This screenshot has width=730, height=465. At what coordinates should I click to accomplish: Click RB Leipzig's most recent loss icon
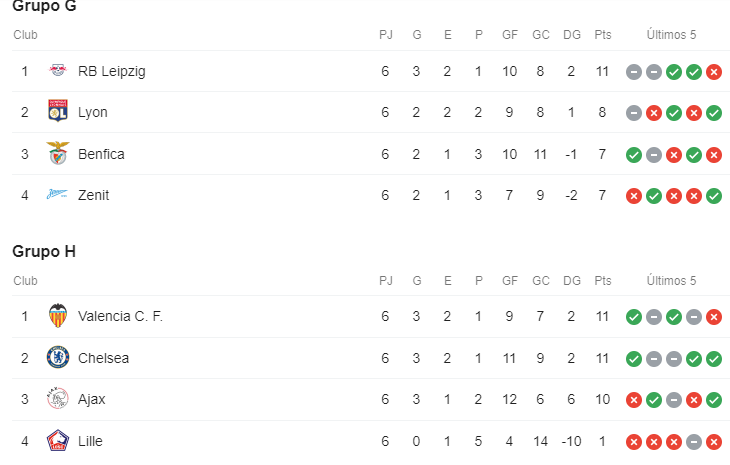(713, 72)
